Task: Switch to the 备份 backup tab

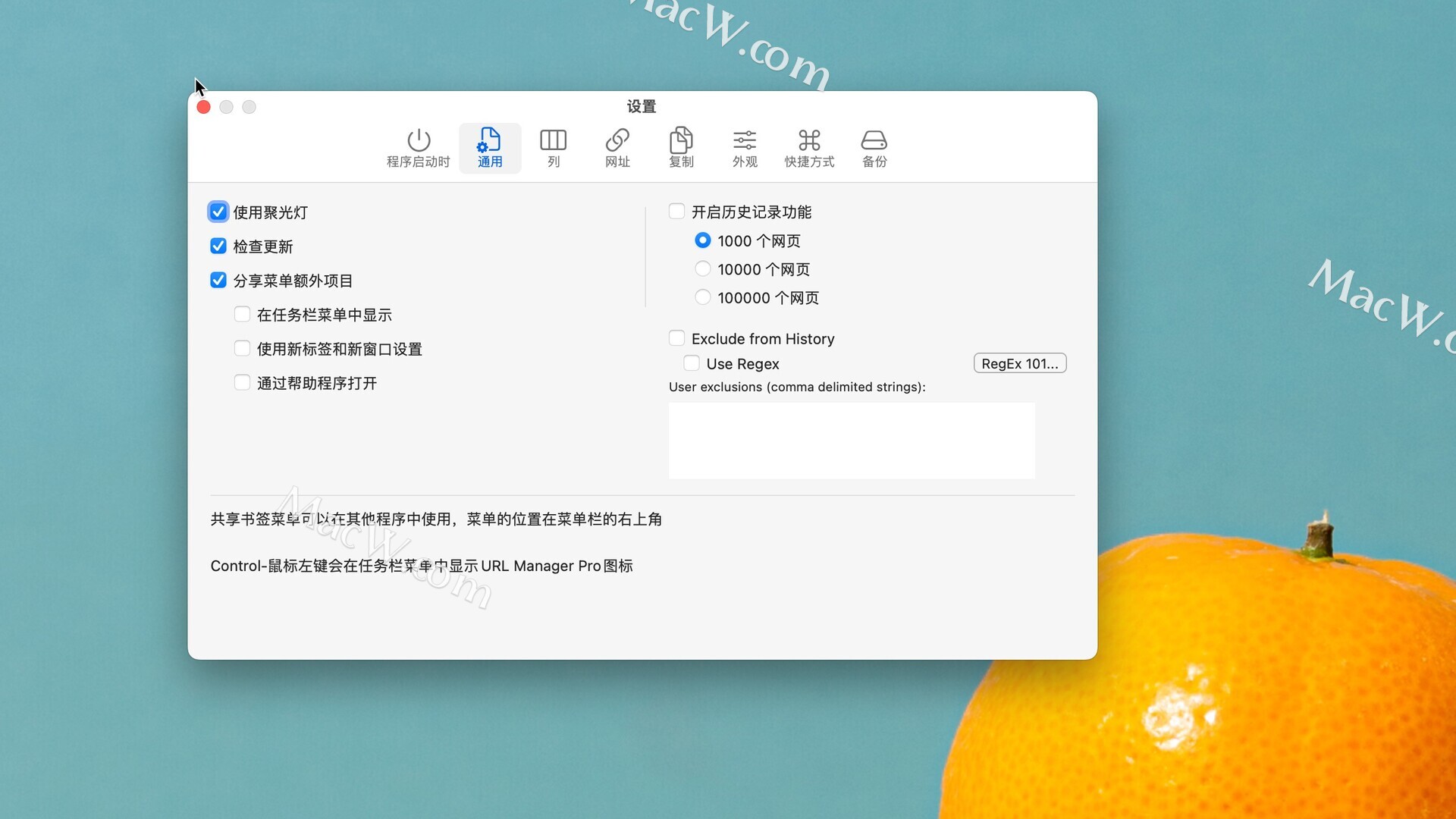Action: point(874,148)
